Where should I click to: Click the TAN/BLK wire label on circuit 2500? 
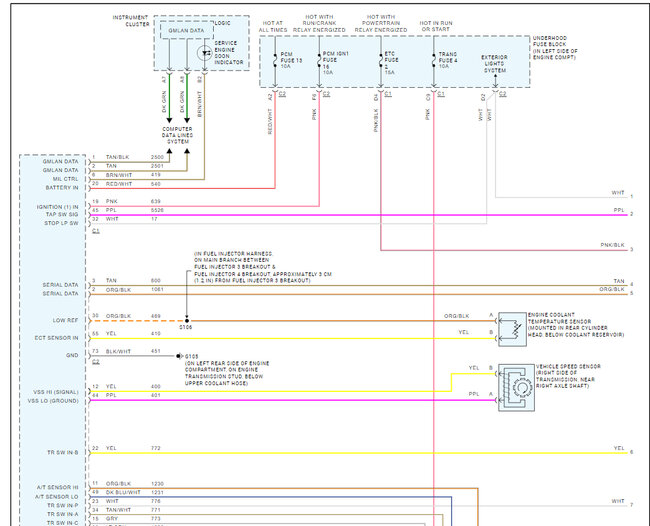click(117, 157)
